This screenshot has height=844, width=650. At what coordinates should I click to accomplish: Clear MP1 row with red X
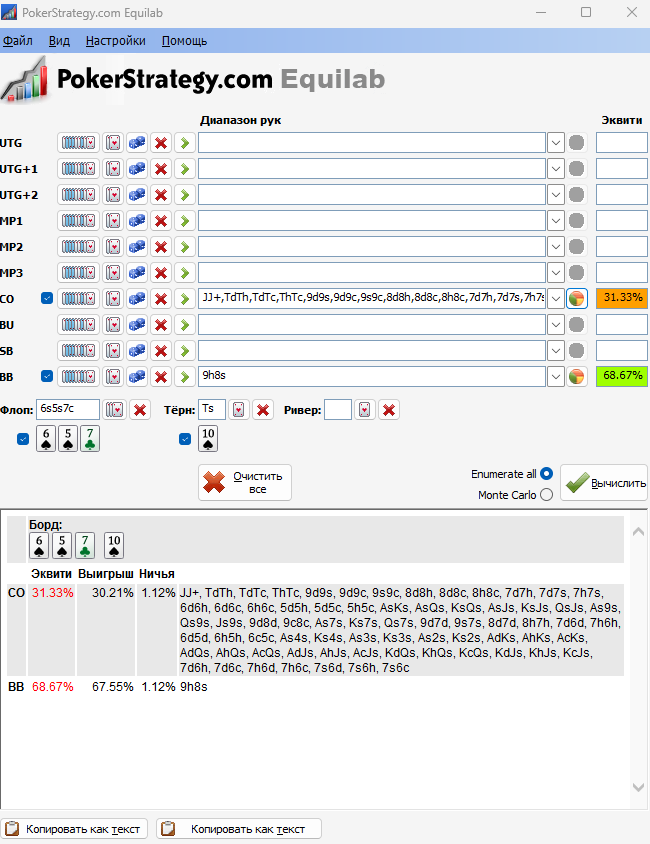click(161, 221)
